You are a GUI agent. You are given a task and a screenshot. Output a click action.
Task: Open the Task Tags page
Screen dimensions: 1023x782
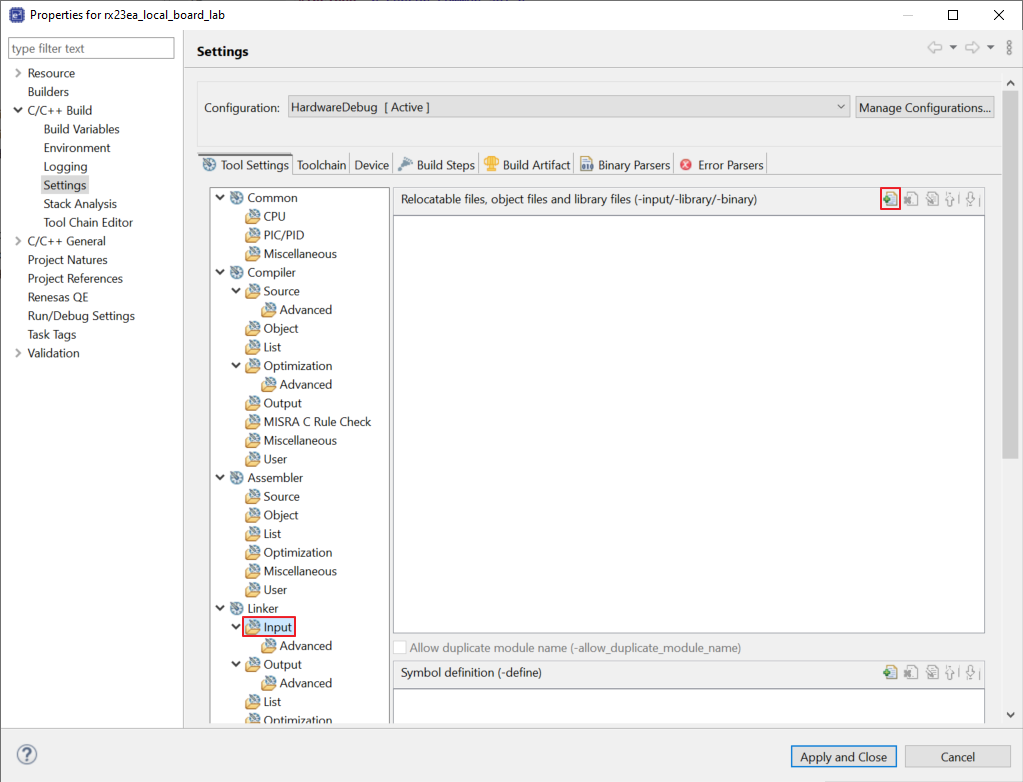(x=52, y=335)
